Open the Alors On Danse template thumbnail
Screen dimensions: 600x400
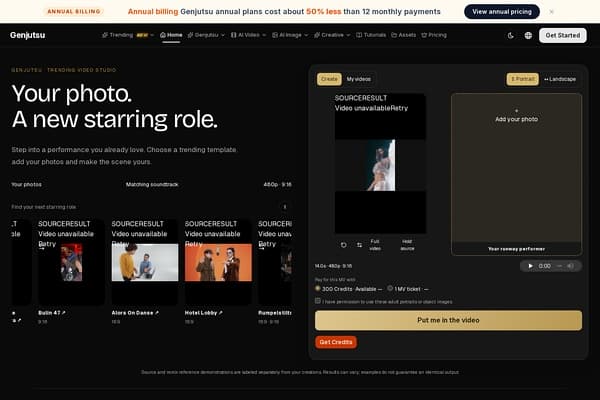click(x=145, y=263)
